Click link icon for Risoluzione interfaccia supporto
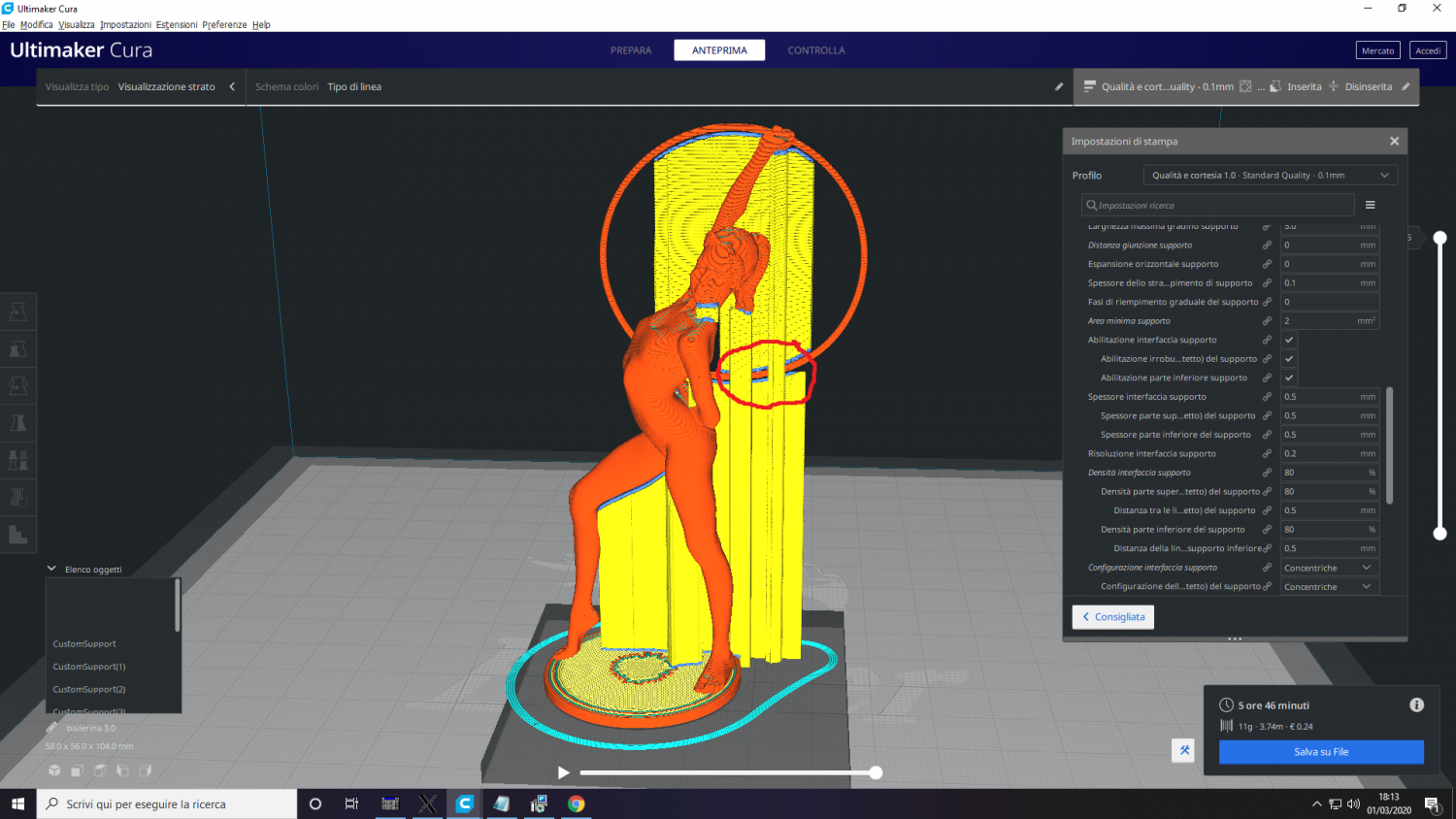This screenshot has height=819, width=1456. pyautogui.click(x=1267, y=454)
